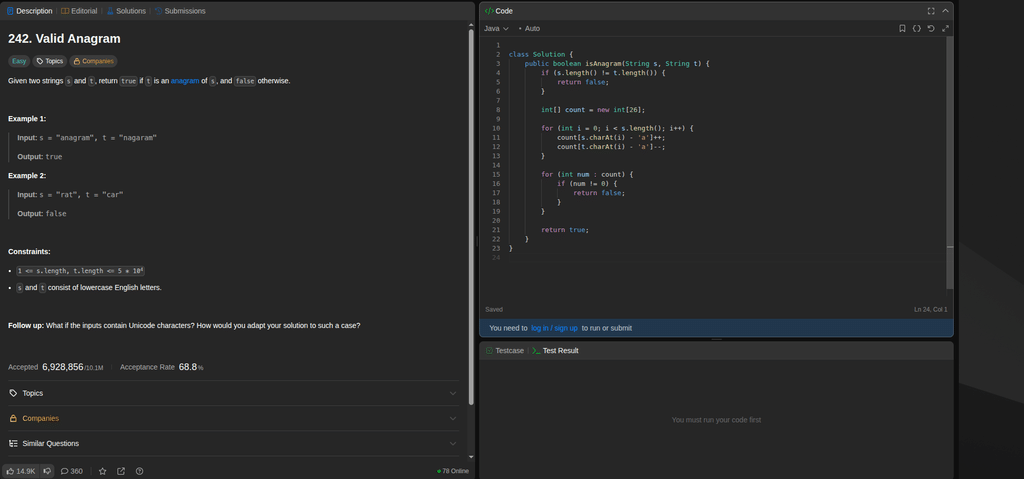The width and height of the screenshot is (1024, 479).
Task: Click the Companies tag below the title
Action: coord(93,61)
